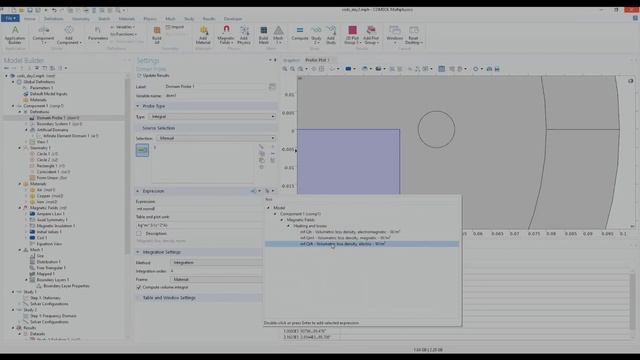Switch to the Probe Plot 1 tab
The width and height of the screenshot is (640, 360).
point(317,60)
